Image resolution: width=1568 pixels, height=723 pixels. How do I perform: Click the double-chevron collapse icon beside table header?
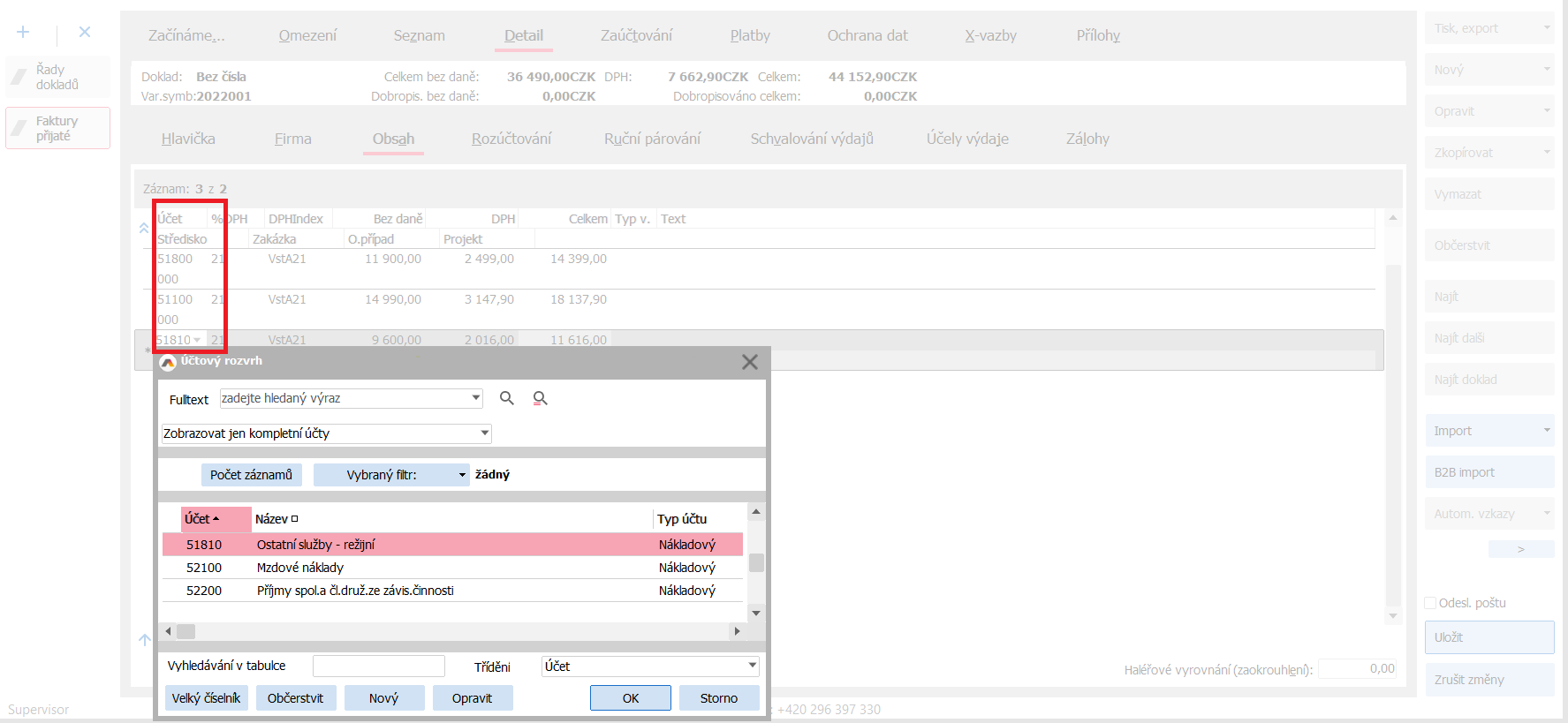tap(144, 228)
